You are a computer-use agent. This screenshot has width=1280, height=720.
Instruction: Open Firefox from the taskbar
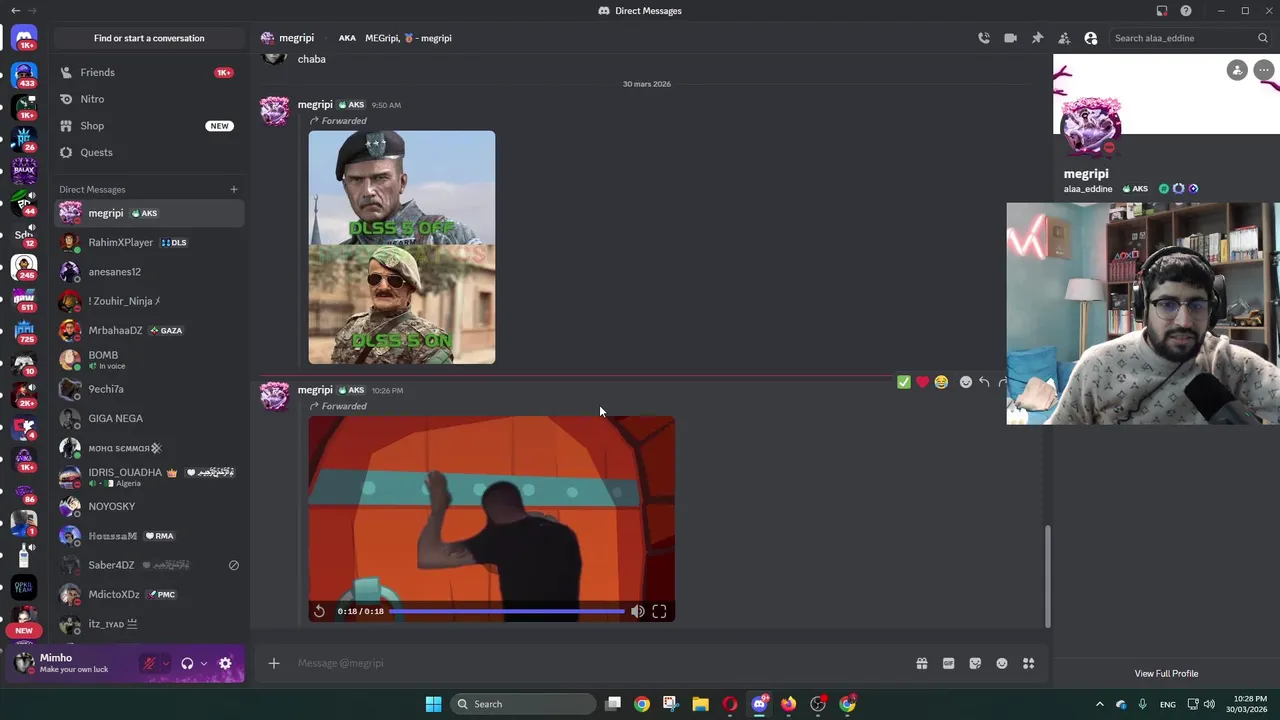(x=788, y=704)
